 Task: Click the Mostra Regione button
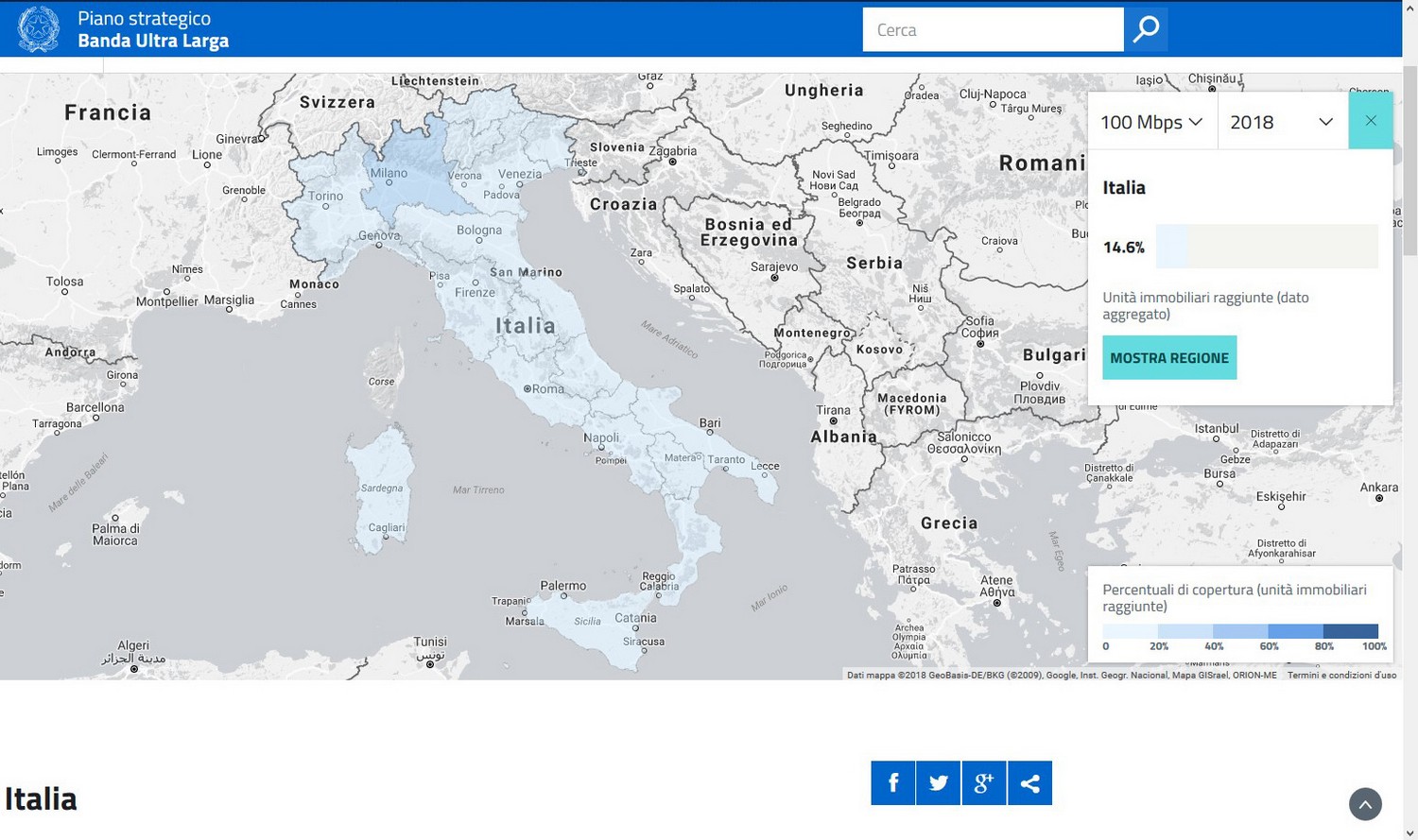click(x=1168, y=358)
